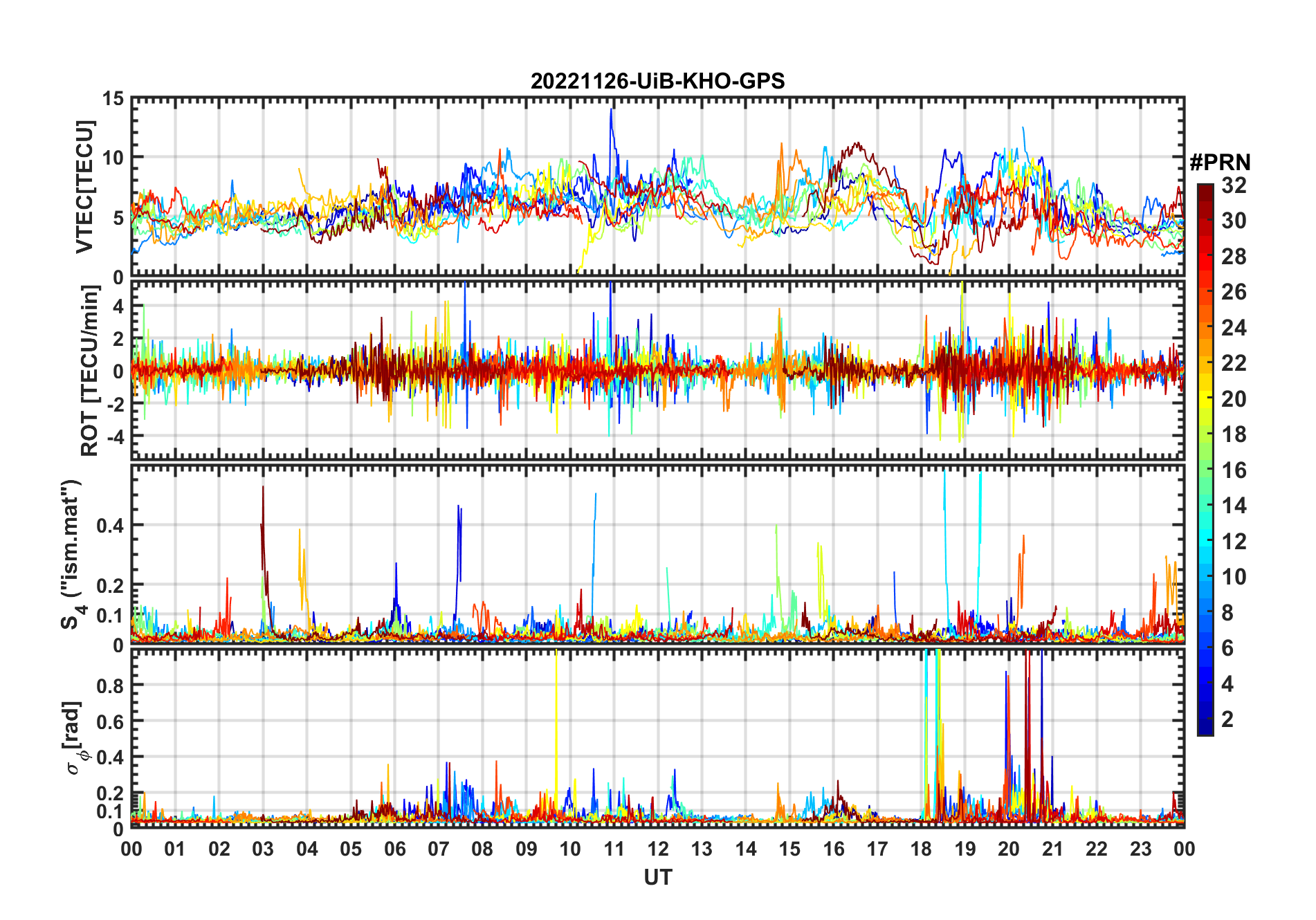Viewport: 1316px width, 920px height.
Task: Click x-axis tick label 23
Action: click(1140, 849)
